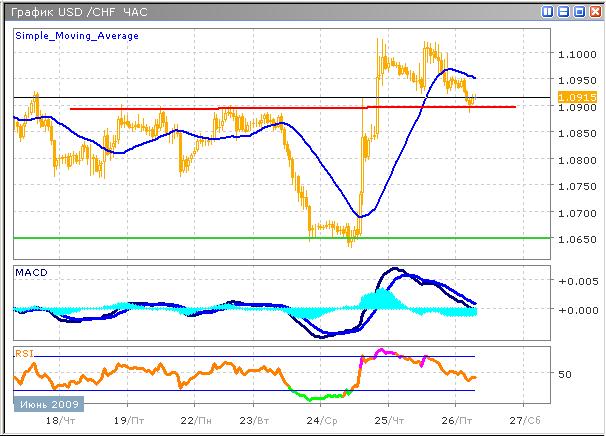Click the MACD panel label
606x436 pixels.
[x=30, y=272]
